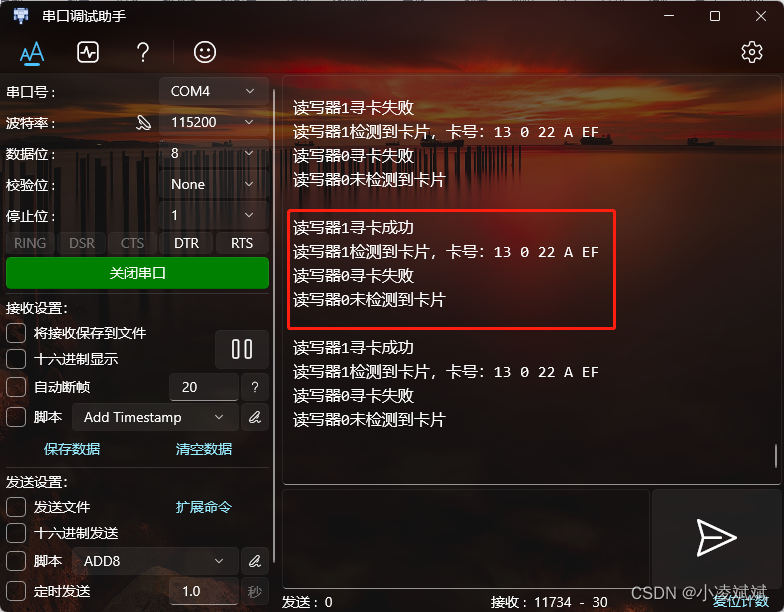Open the 115200 baud rate dropdown
The image size is (784, 612).
[x=214, y=122]
